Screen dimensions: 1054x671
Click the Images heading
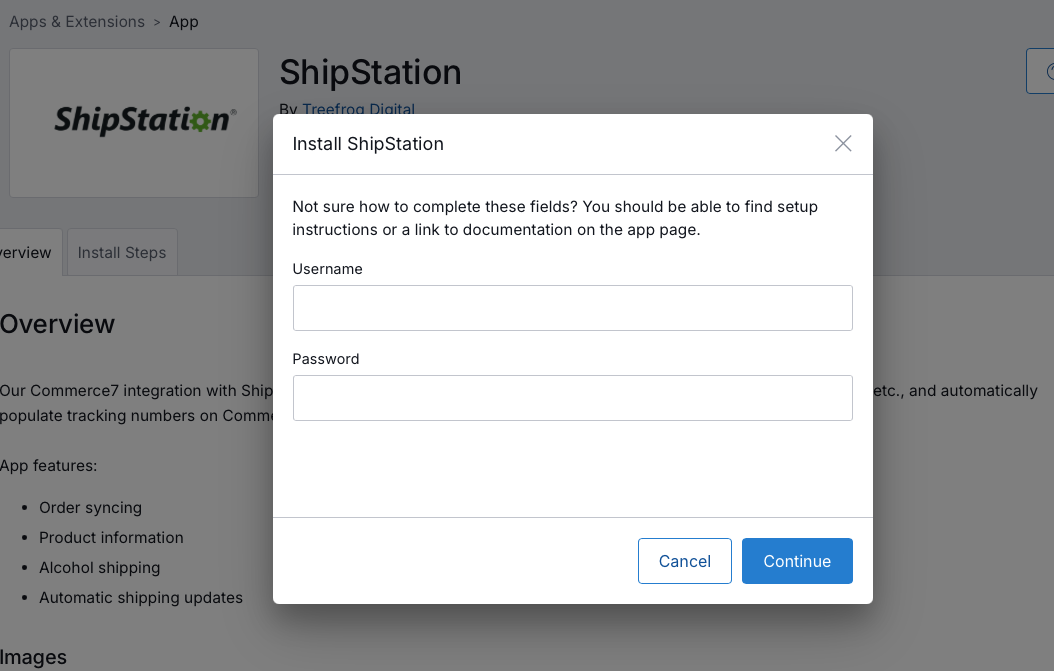tap(33, 657)
